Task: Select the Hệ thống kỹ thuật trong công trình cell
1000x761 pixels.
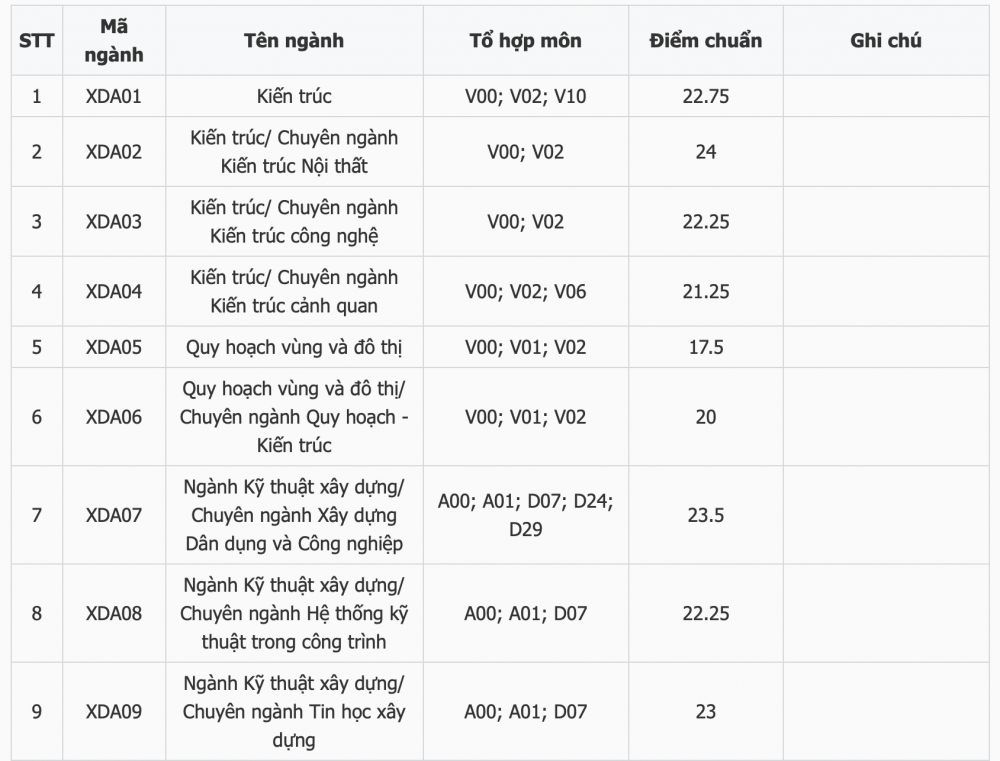Action: [x=294, y=614]
